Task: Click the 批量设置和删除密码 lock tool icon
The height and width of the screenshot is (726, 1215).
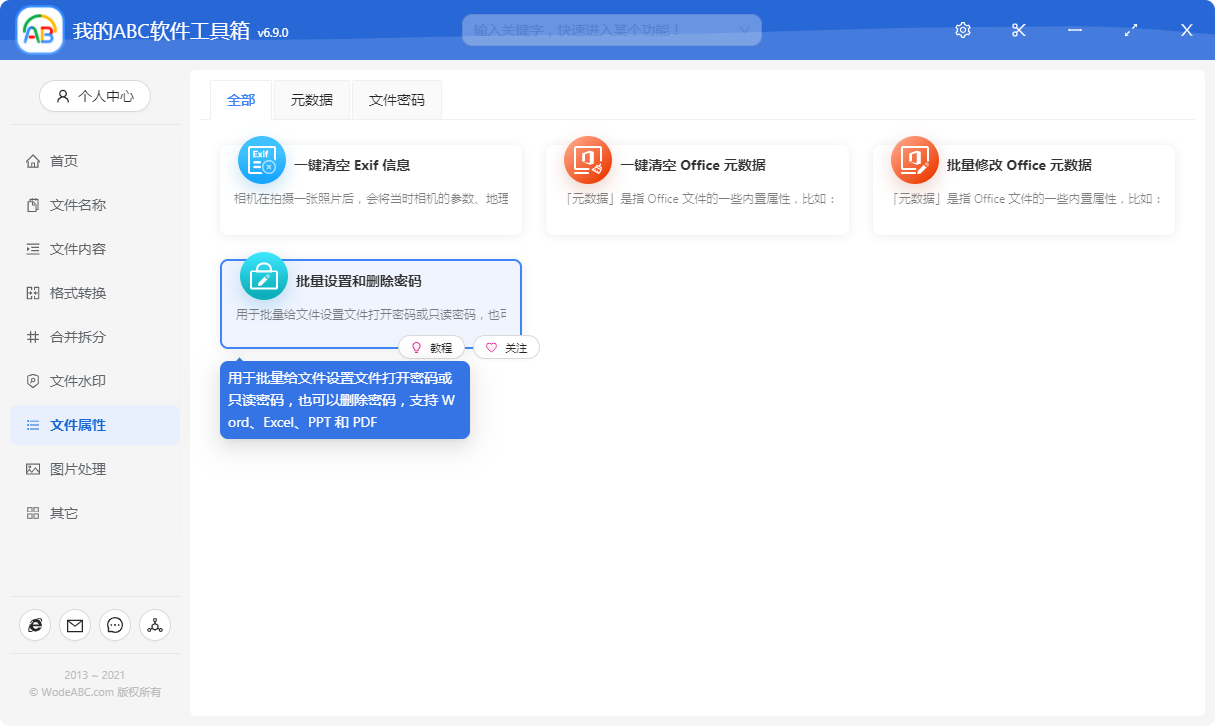Action: pyautogui.click(x=263, y=277)
